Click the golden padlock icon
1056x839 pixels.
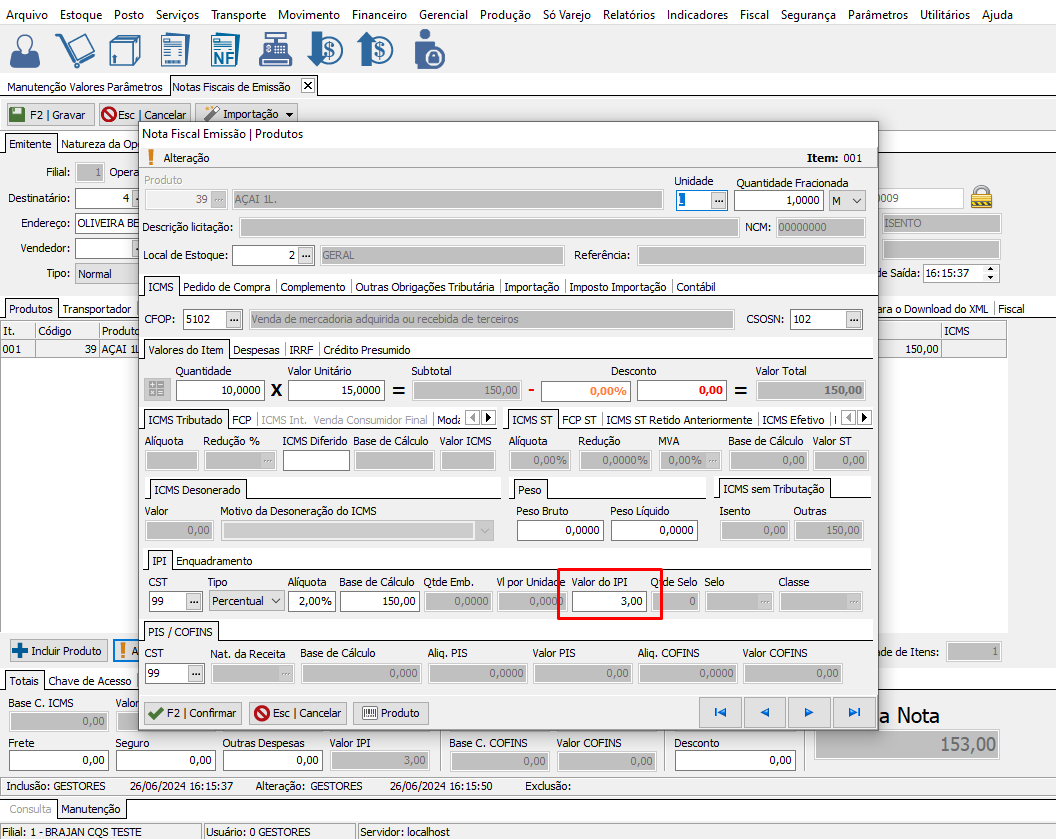click(x=982, y=197)
